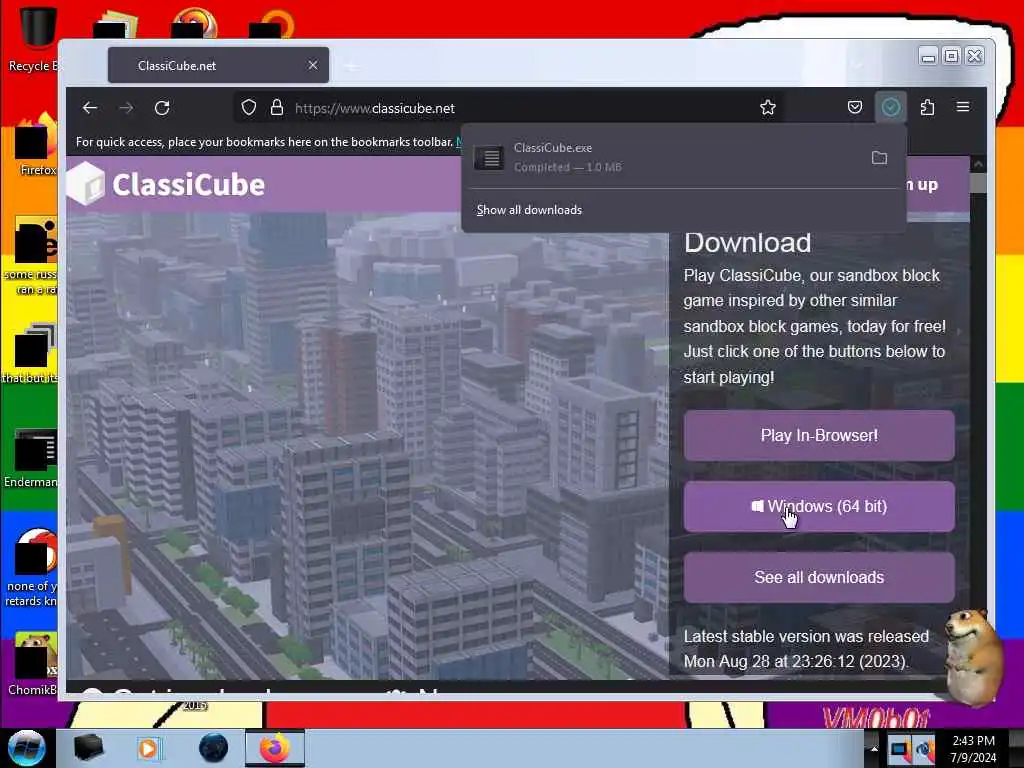Open a new tab with the plus button
The image size is (1024, 768).
(x=351, y=66)
